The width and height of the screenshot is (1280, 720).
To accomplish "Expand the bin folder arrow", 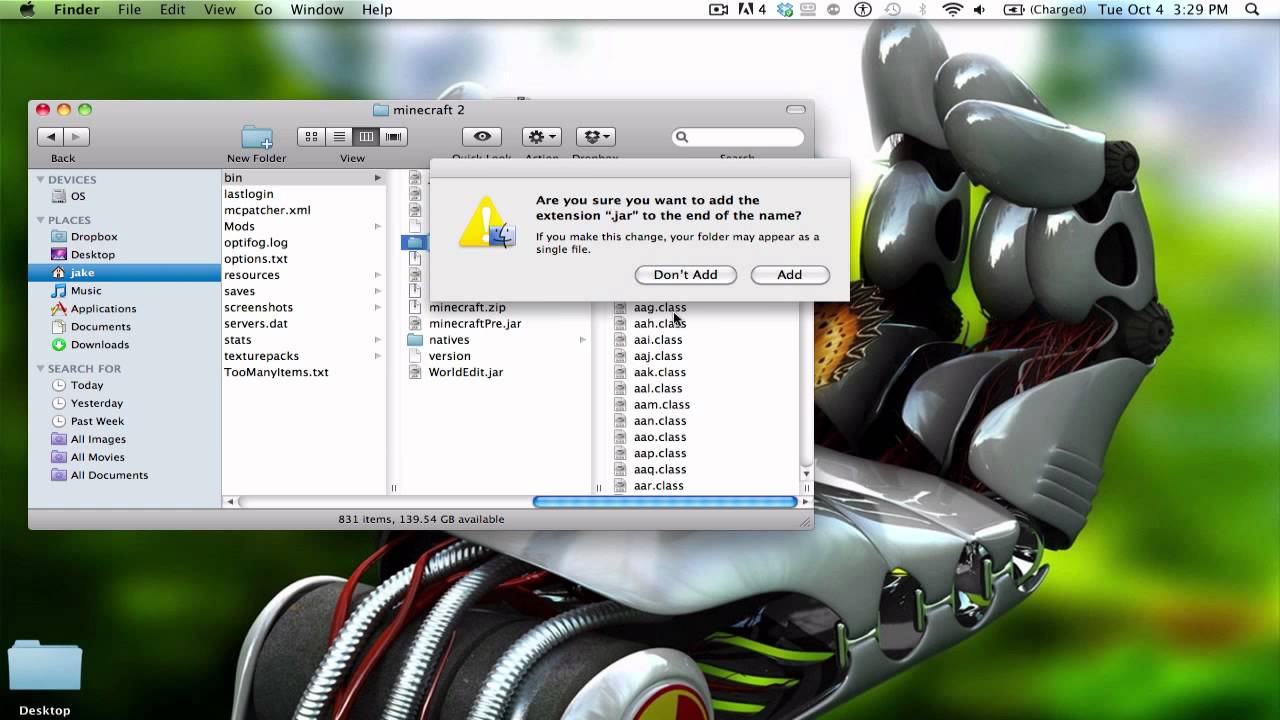I will tap(378, 178).
